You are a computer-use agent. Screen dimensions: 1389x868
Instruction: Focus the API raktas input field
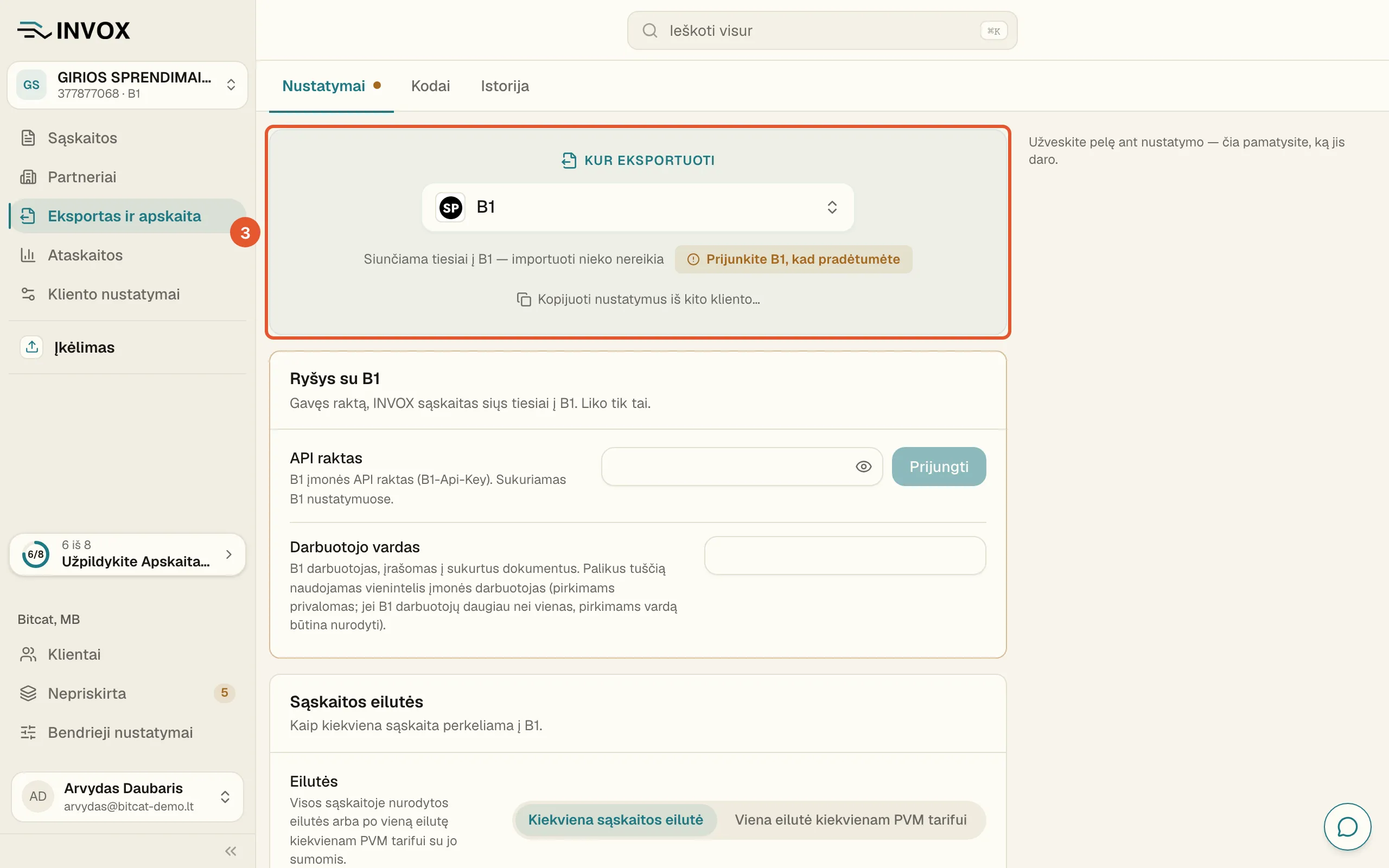(x=742, y=467)
